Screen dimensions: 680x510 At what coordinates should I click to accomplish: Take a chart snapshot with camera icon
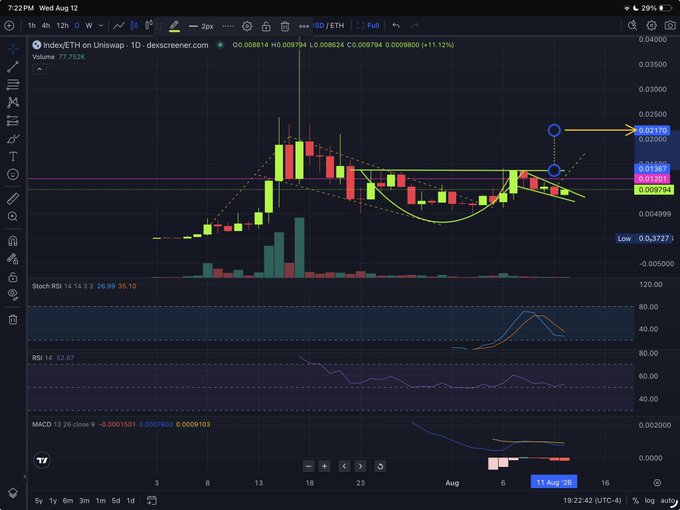pyautogui.click(x=670, y=26)
